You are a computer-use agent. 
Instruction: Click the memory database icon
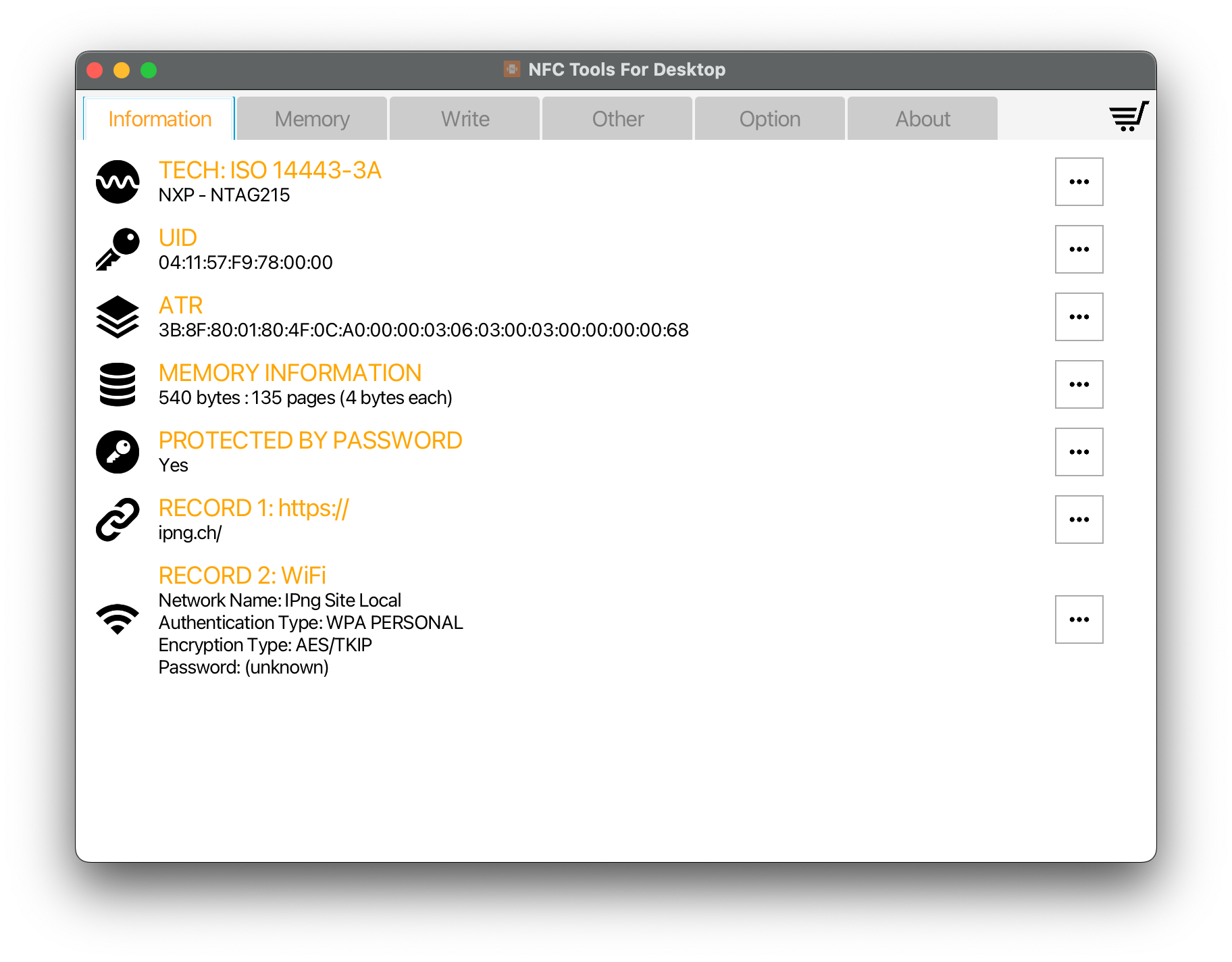(x=118, y=384)
